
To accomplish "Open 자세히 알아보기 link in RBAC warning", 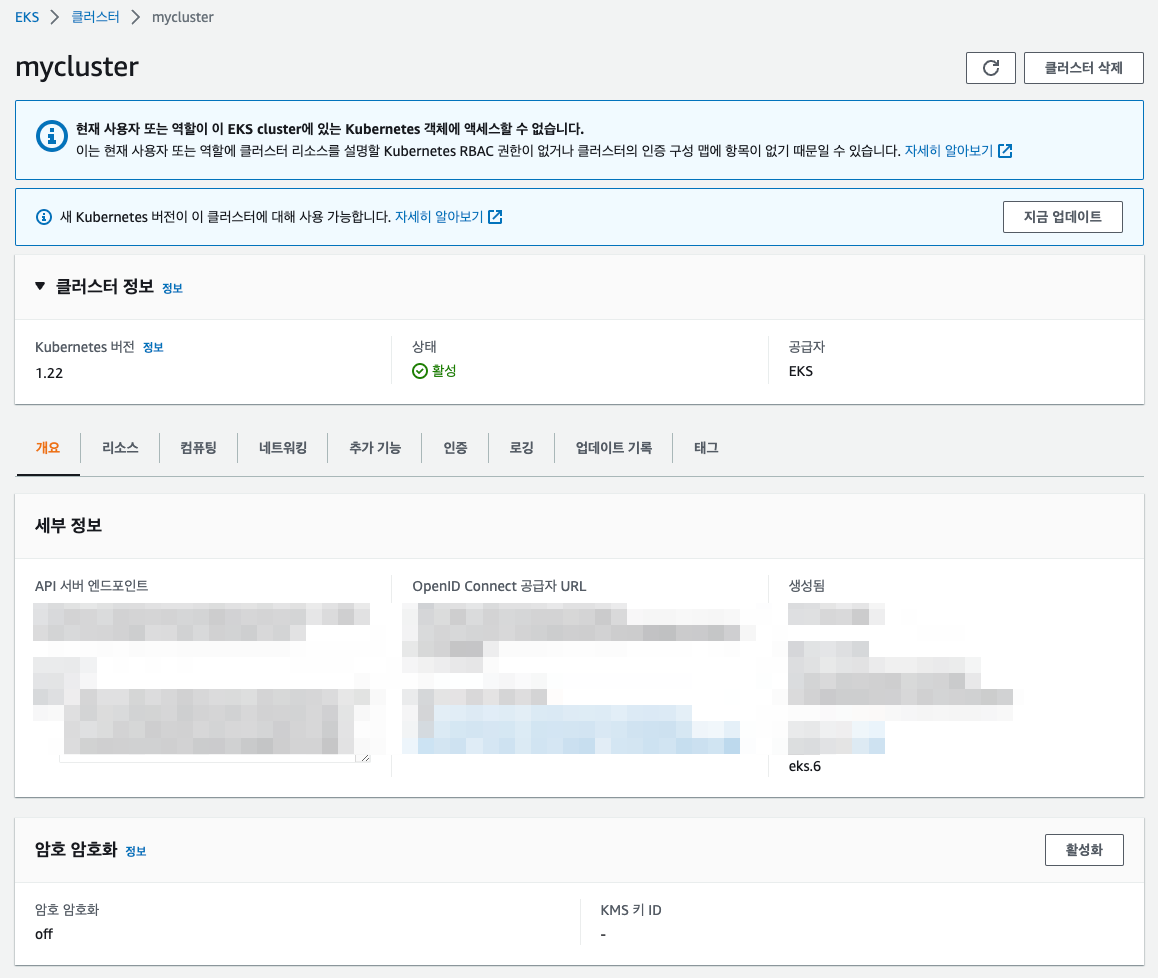I will coord(948,151).
